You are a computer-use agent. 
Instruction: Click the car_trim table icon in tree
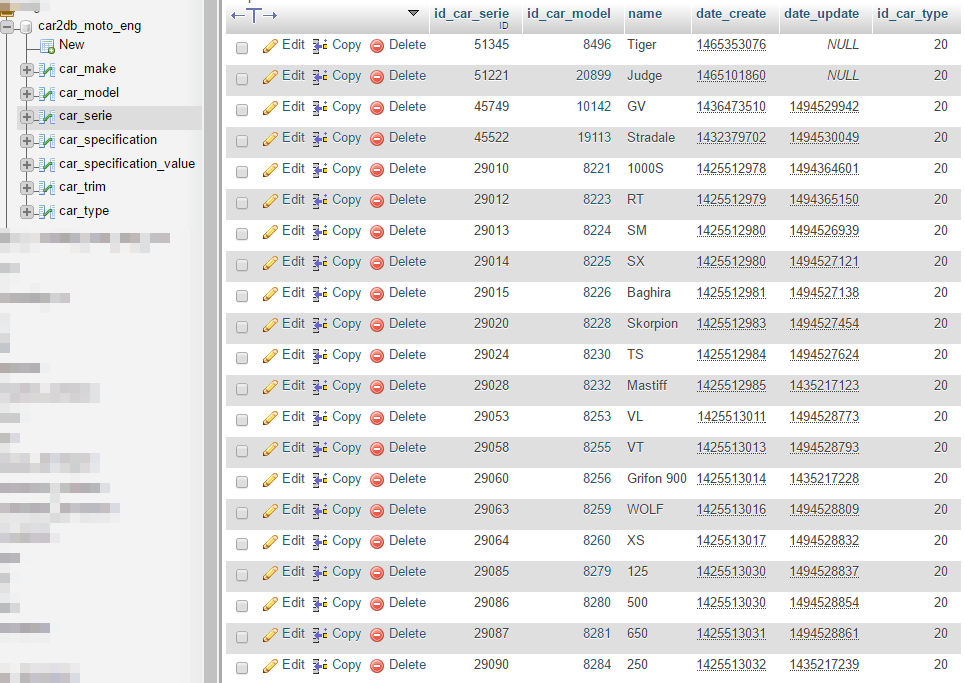coord(47,188)
